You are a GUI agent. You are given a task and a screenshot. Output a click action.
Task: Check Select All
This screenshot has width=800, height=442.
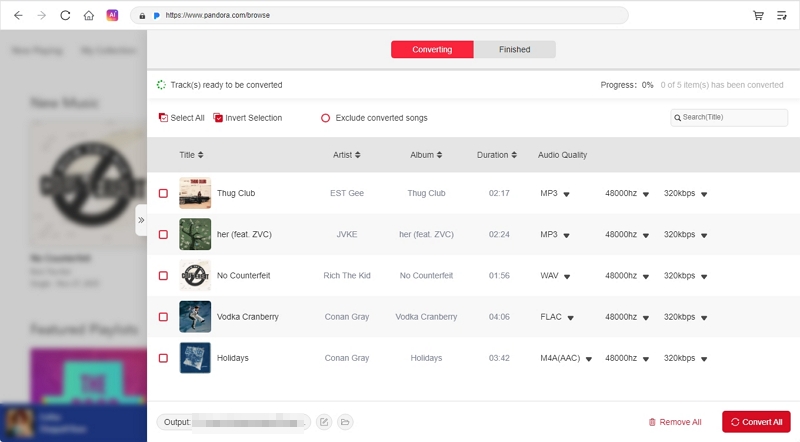coord(181,118)
